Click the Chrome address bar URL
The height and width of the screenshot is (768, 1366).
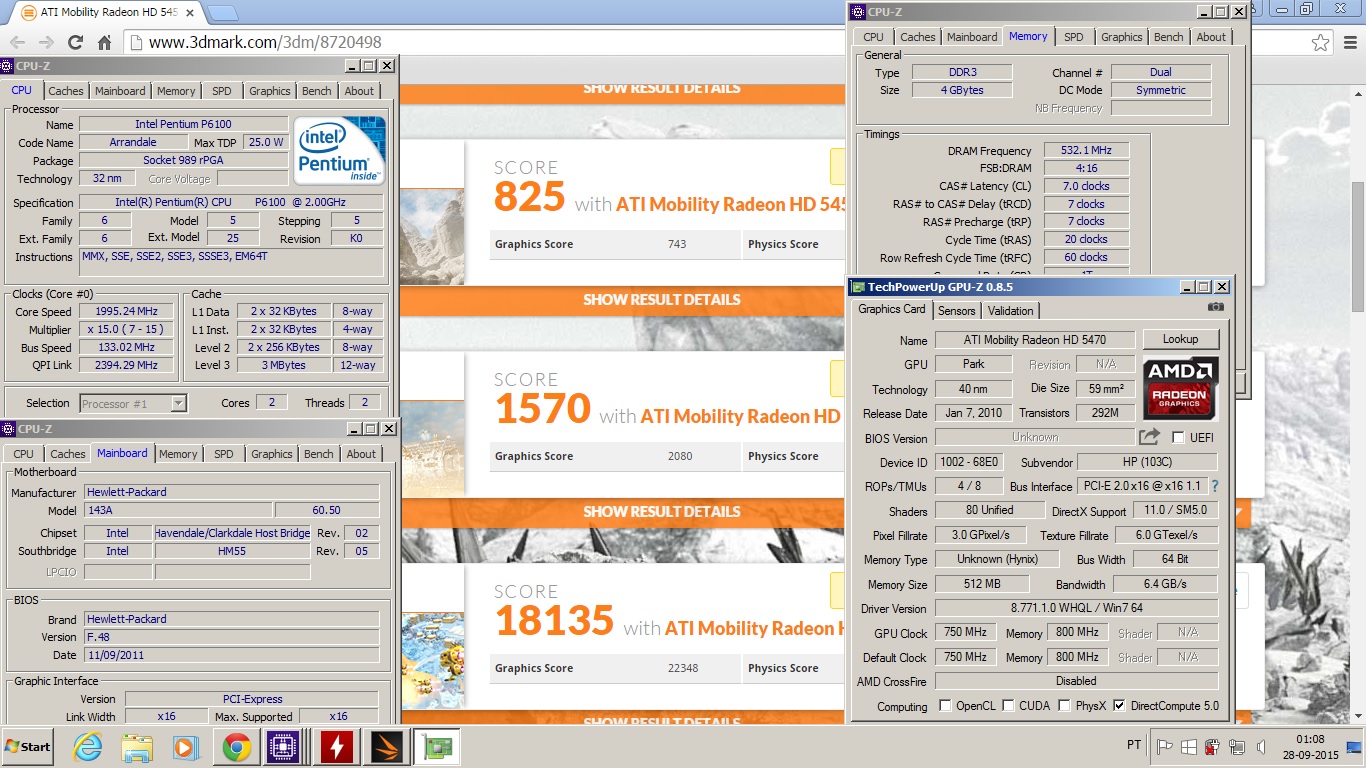[x=265, y=42]
